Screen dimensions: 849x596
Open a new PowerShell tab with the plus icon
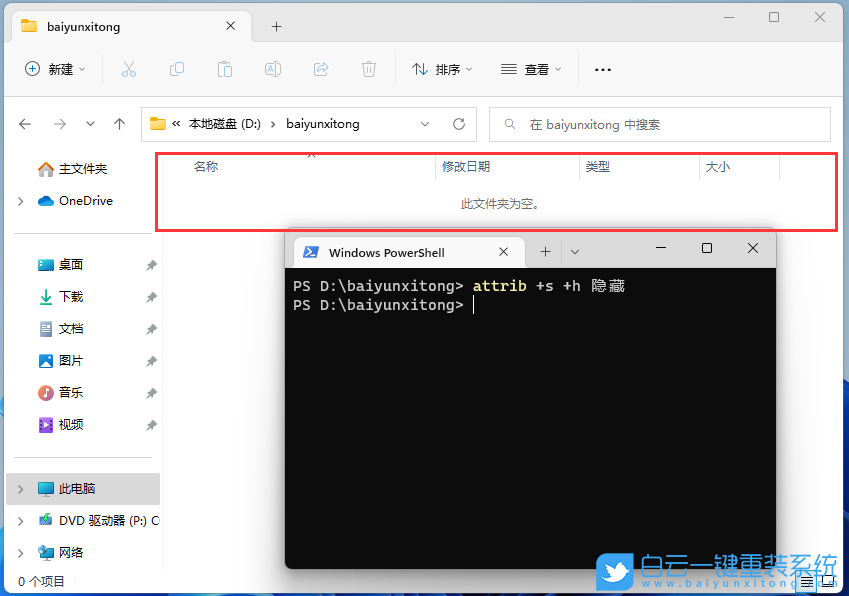[x=544, y=252]
